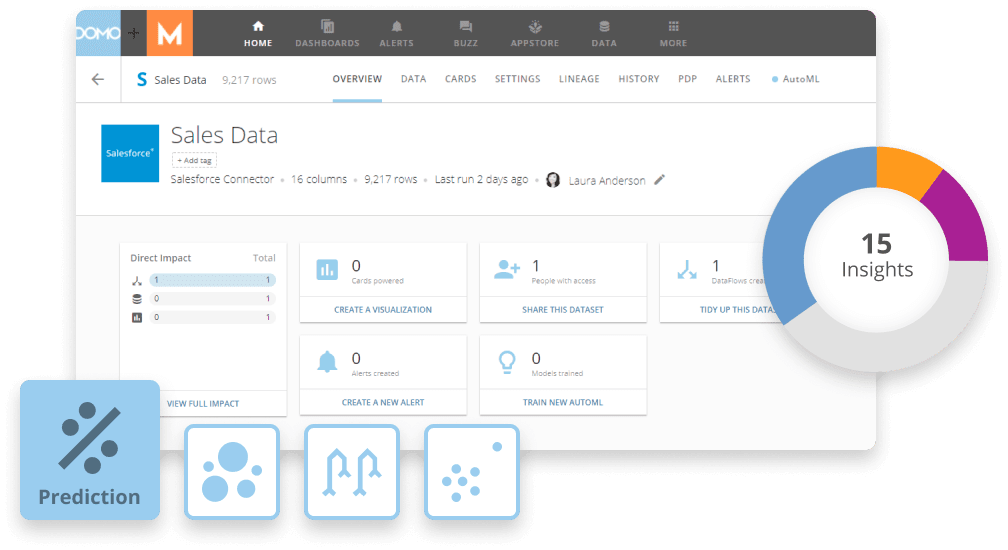Click the Alerts created bell icon
Viewport: 1008px width, 550px height.
tap(327, 362)
